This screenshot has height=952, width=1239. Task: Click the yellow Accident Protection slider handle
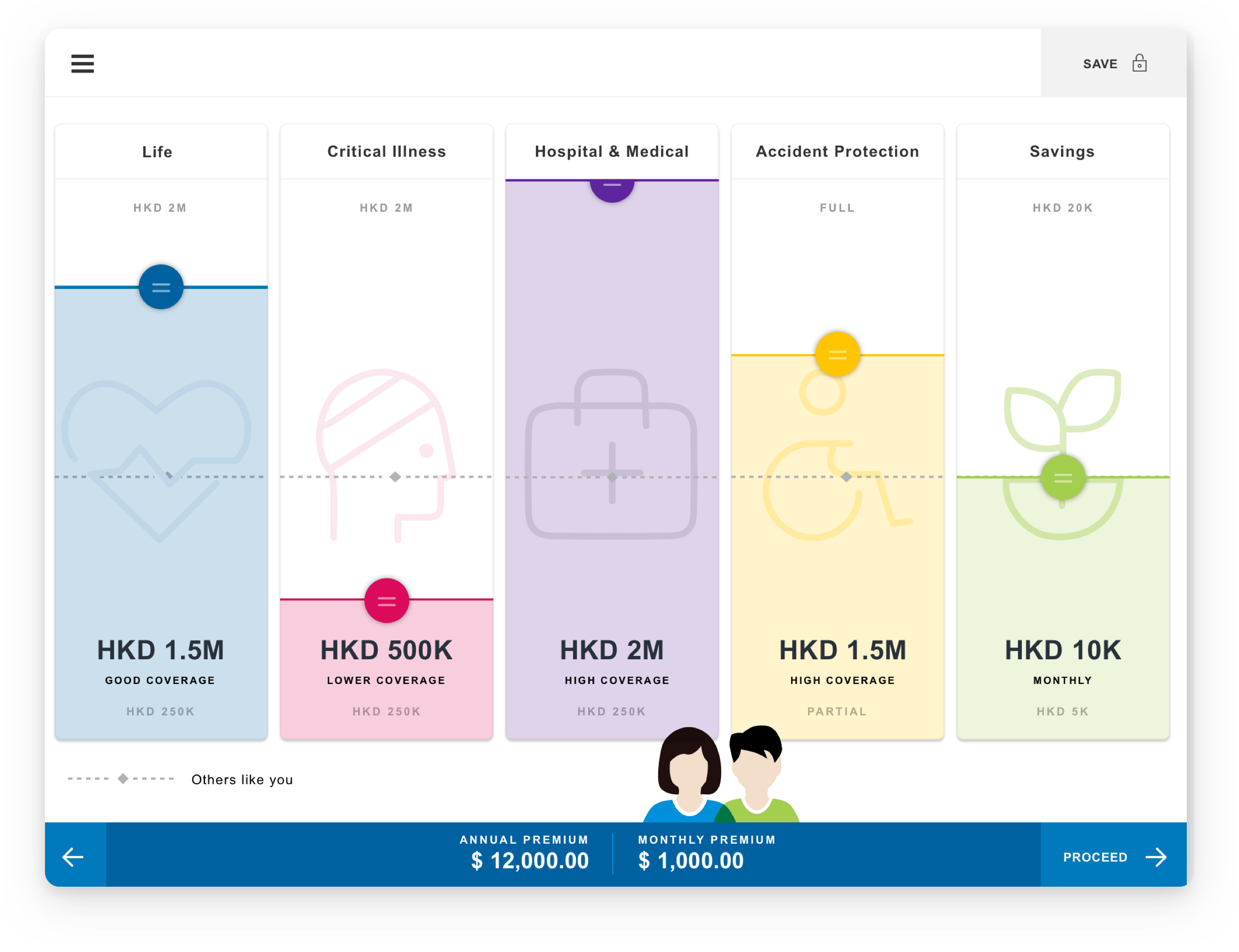coord(837,355)
